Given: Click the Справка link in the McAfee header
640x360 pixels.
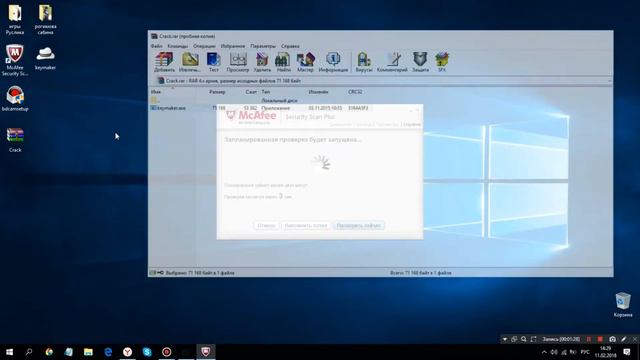Looking at the screenshot, I should tap(412, 124).
